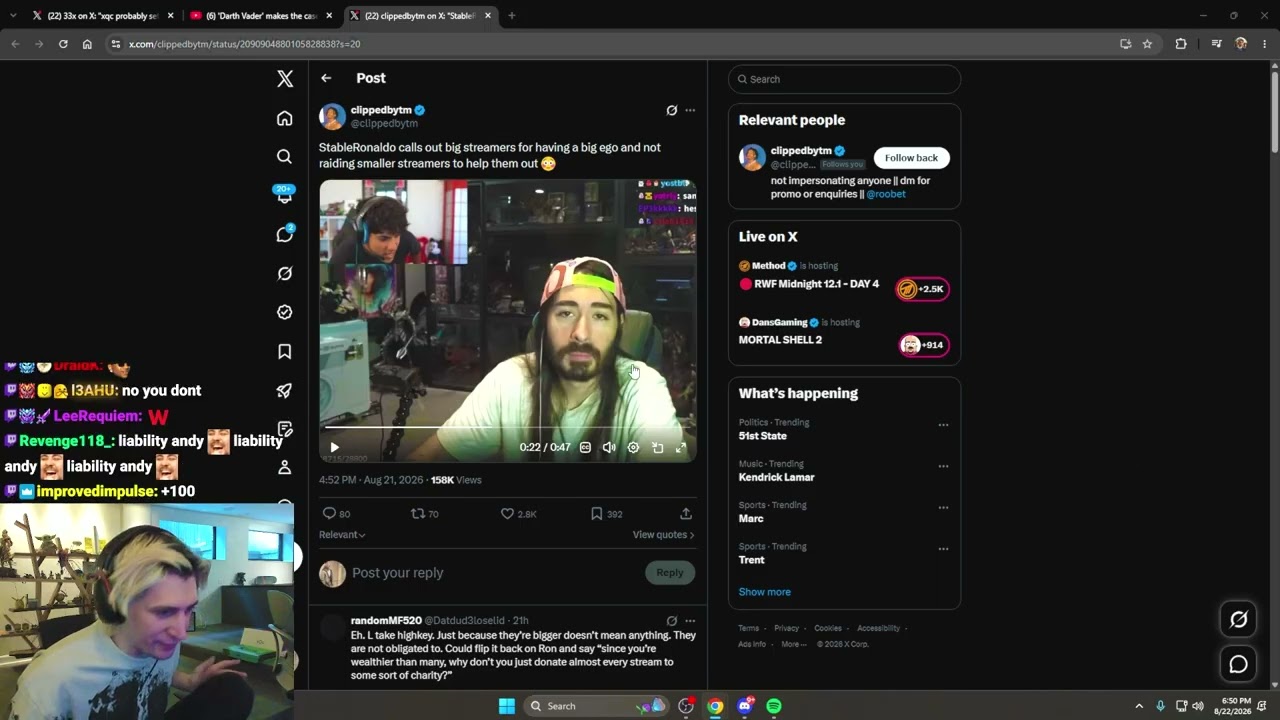Seek on video progress bar
This screenshot has width=1280, height=720.
[508, 428]
